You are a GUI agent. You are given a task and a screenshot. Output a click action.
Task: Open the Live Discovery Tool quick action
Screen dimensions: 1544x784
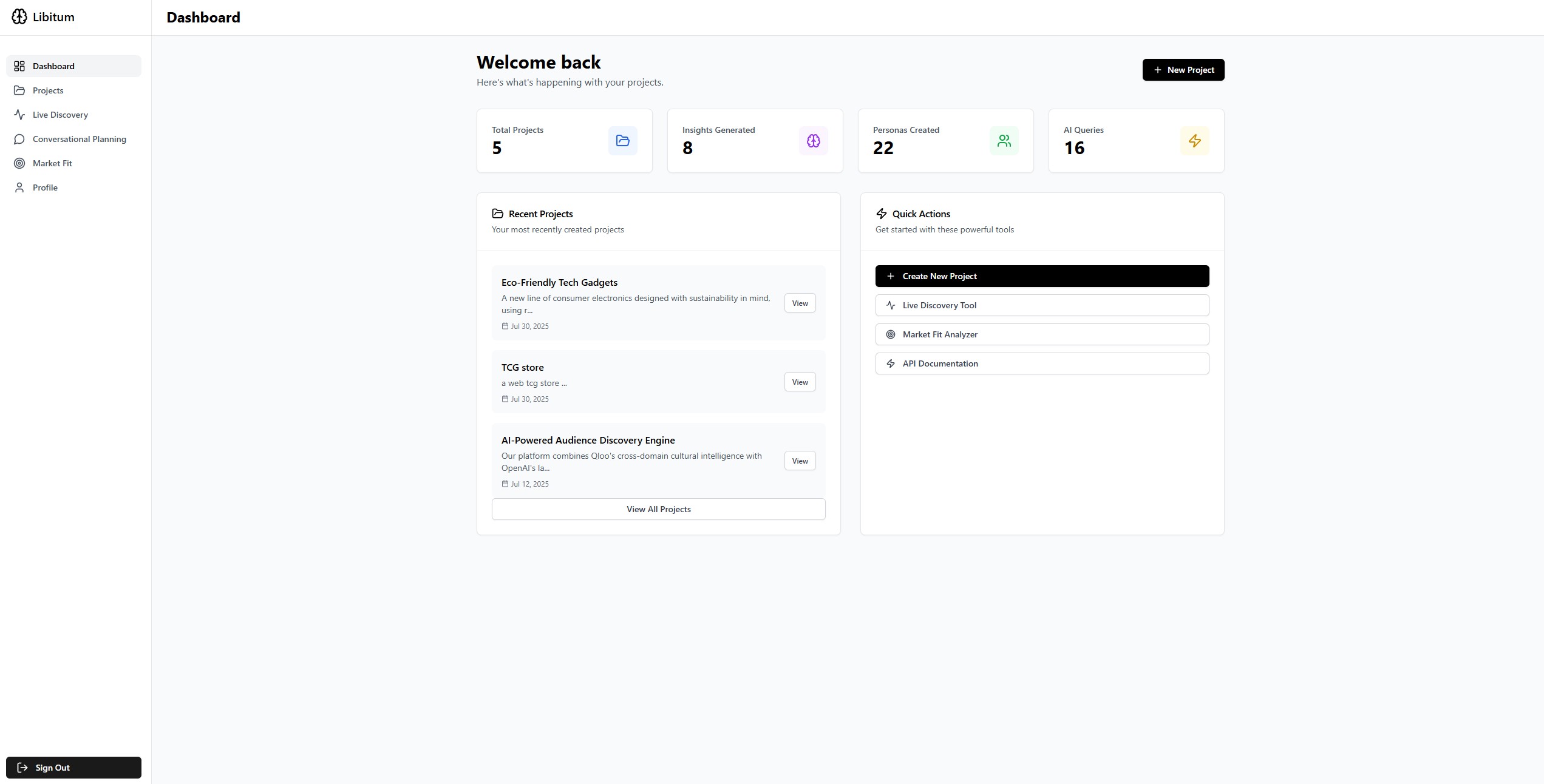[1042, 305]
